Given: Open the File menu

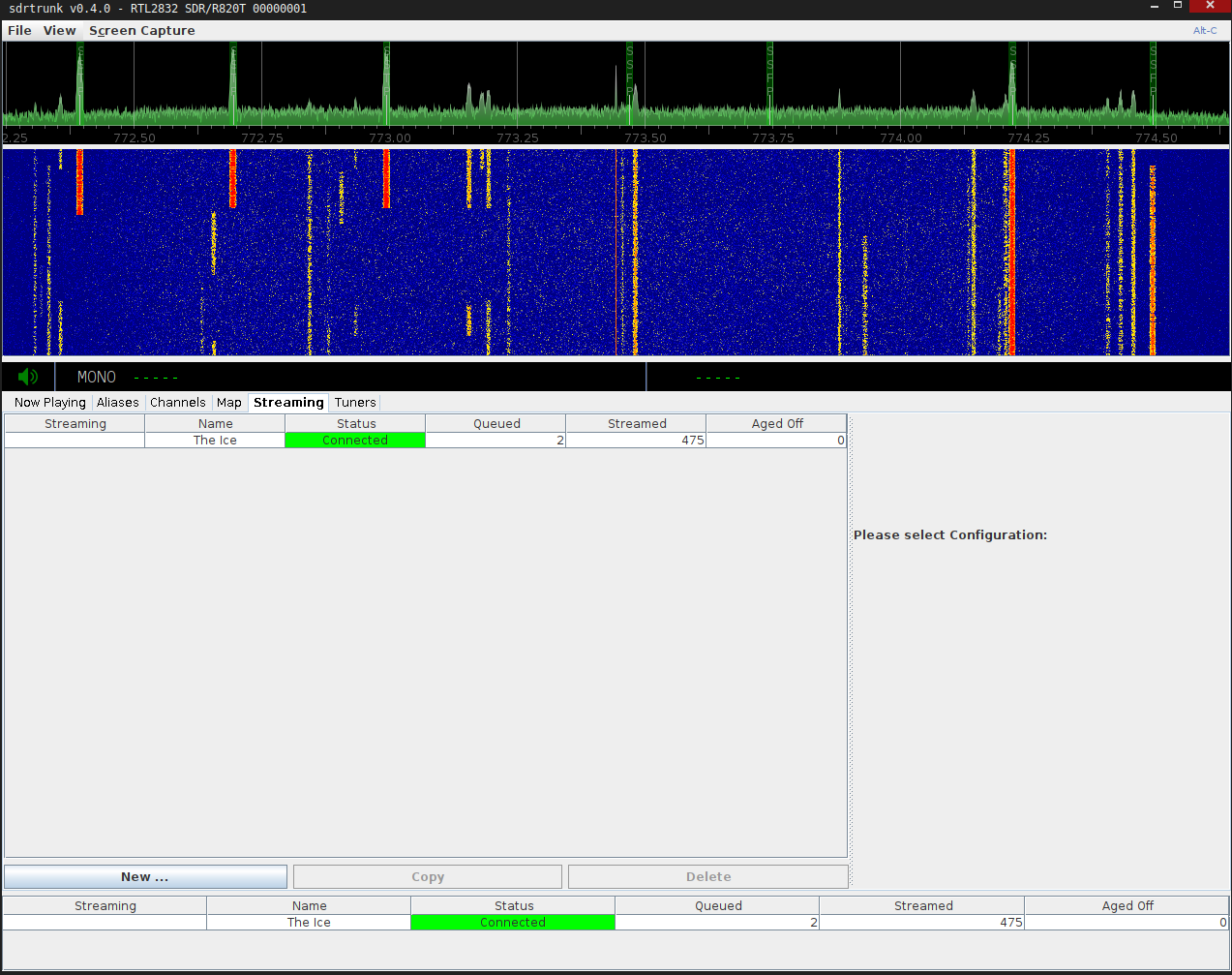Looking at the screenshot, I should [x=19, y=30].
